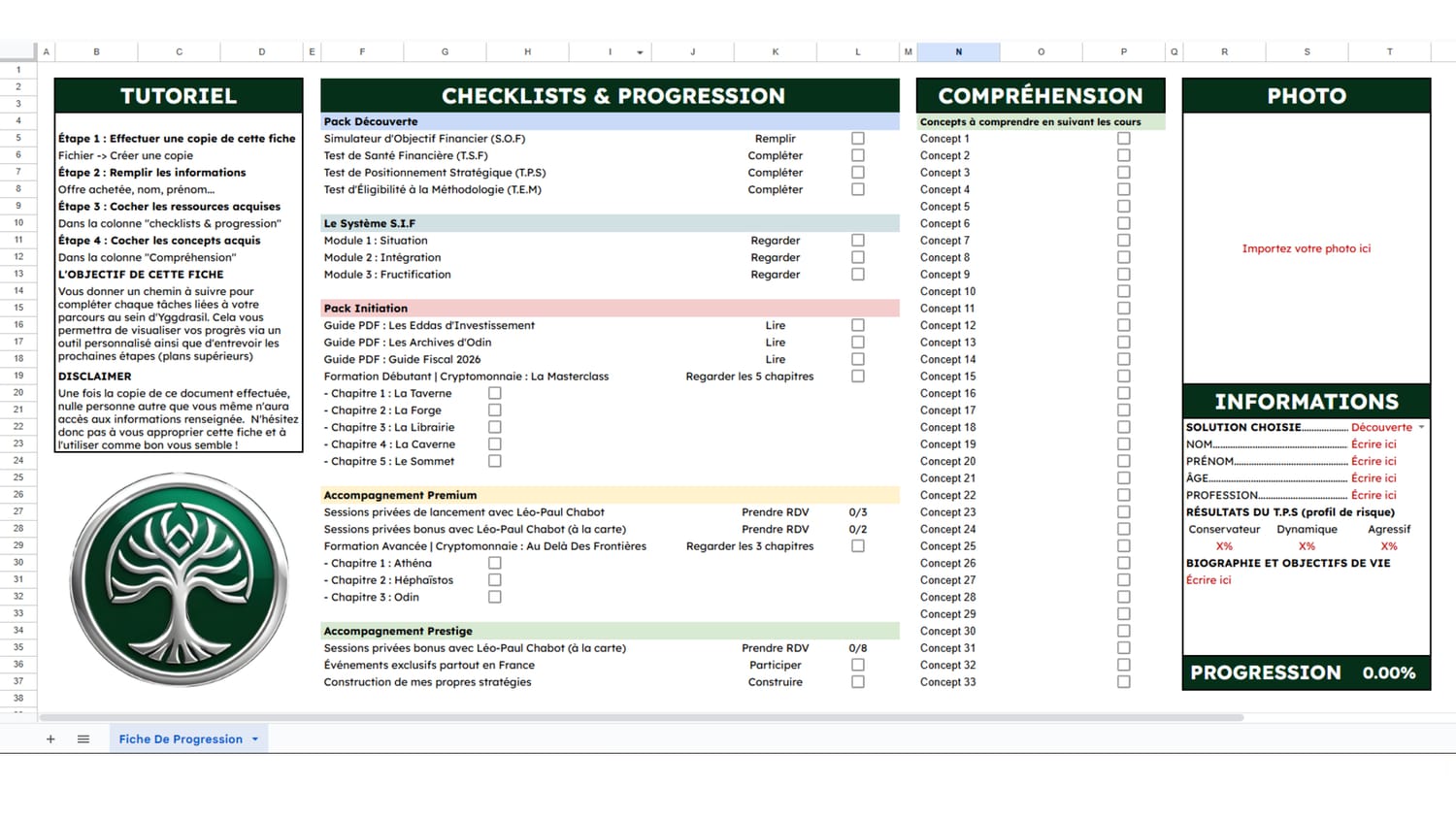The image size is (1456, 819).
Task: Click the horizontal scrollbar below the sheet
Action: [641, 718]
